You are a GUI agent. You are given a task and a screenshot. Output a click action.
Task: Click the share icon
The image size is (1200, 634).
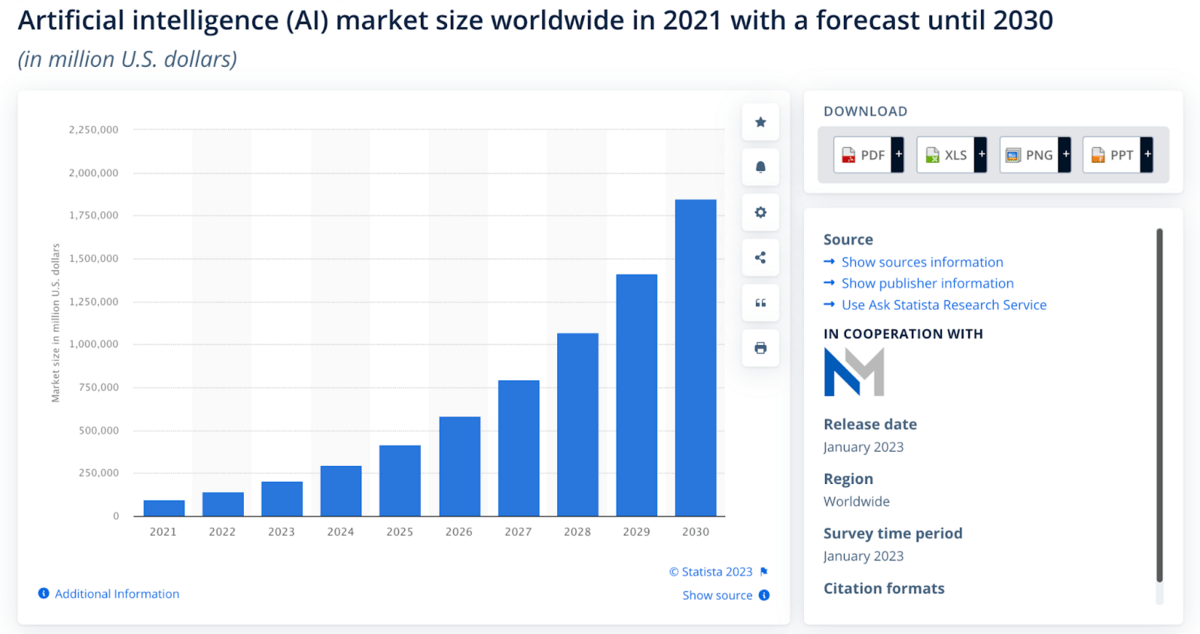761,257
